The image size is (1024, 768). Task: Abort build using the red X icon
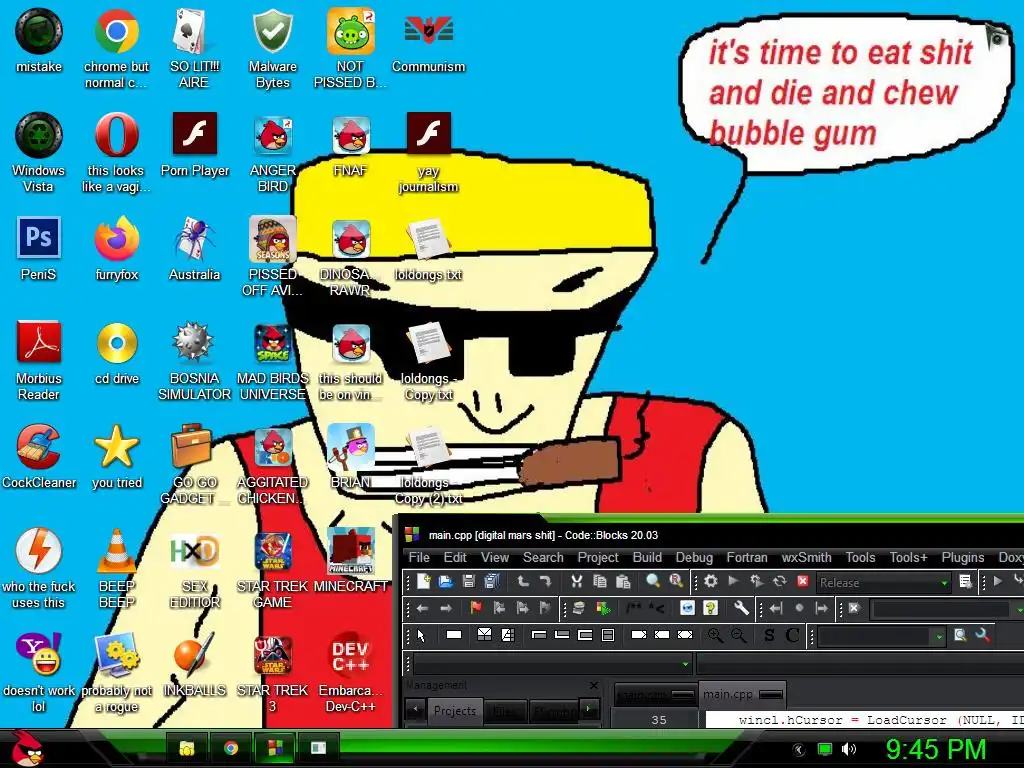point(803,581)
